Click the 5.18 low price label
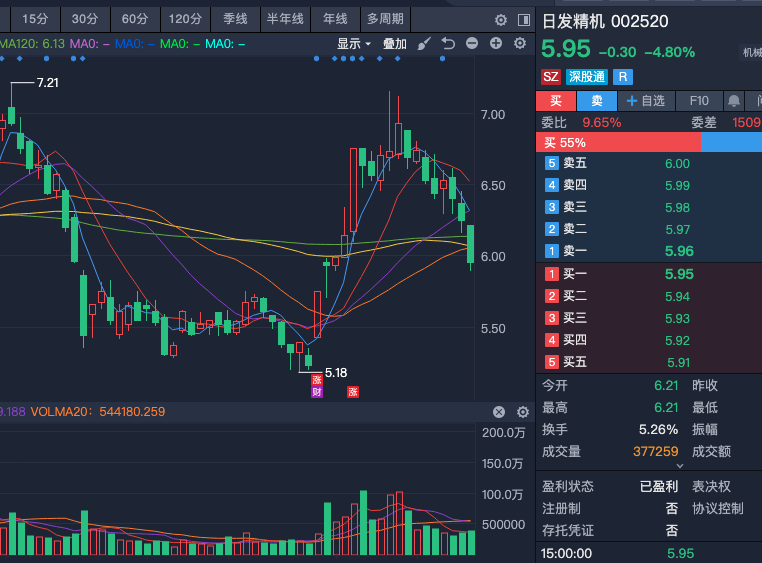The width and height of the screenshot is (762, 563). coord(336,373)
